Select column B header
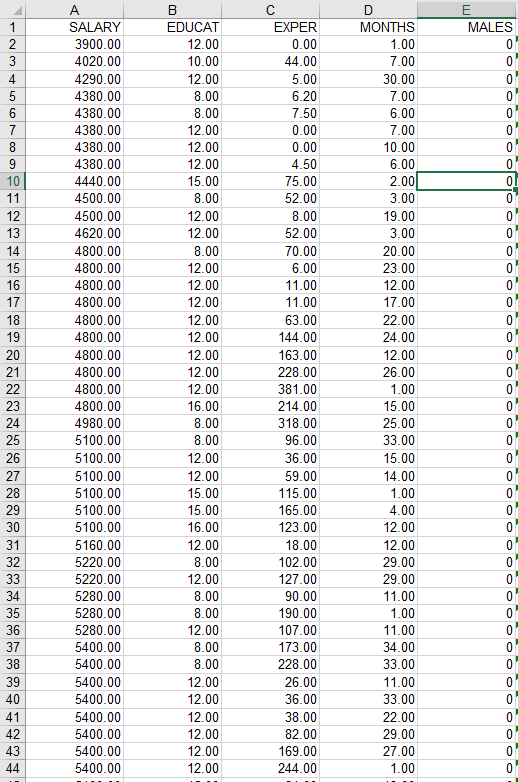 pos(173,9)
